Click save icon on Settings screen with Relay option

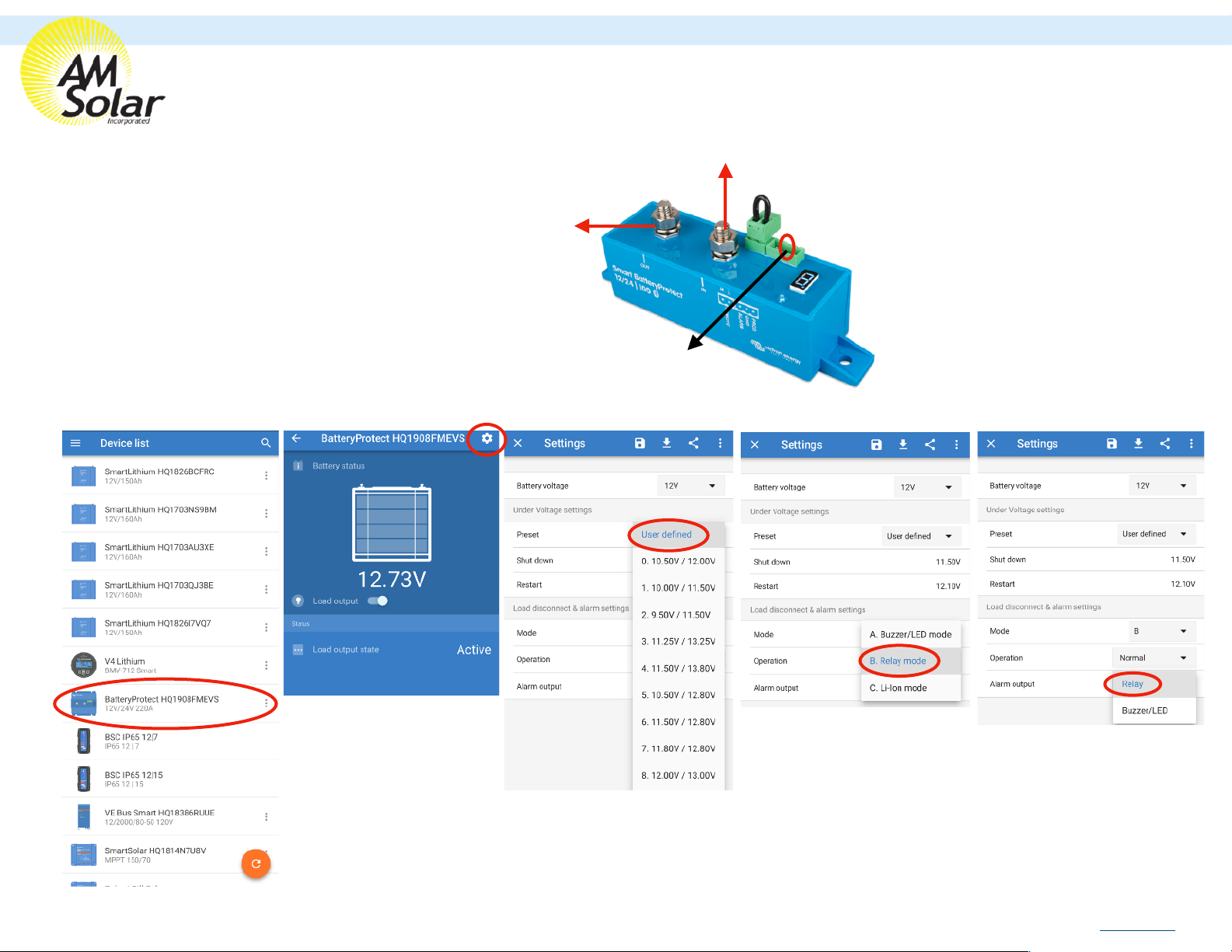[1112, 443]
